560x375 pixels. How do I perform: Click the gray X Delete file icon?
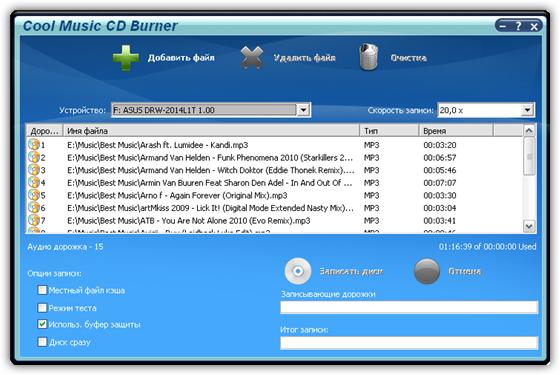point(252,58)
